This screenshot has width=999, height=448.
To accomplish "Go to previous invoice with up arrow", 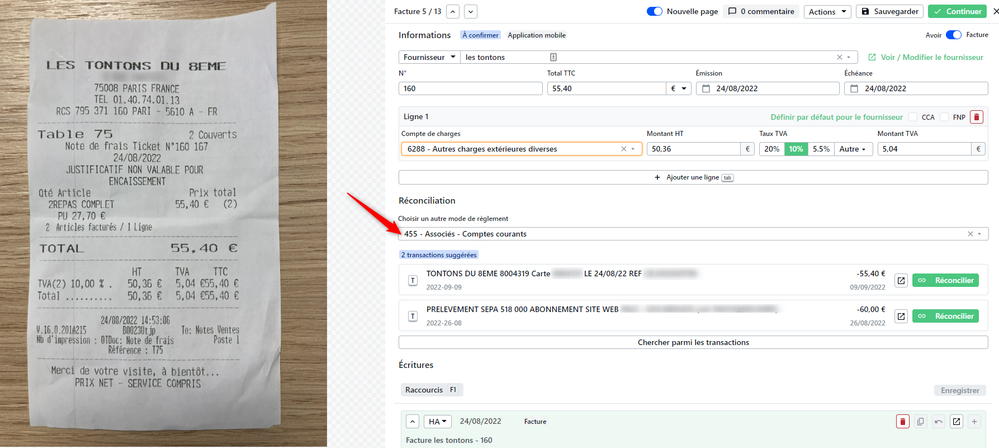I will point(453,12).
